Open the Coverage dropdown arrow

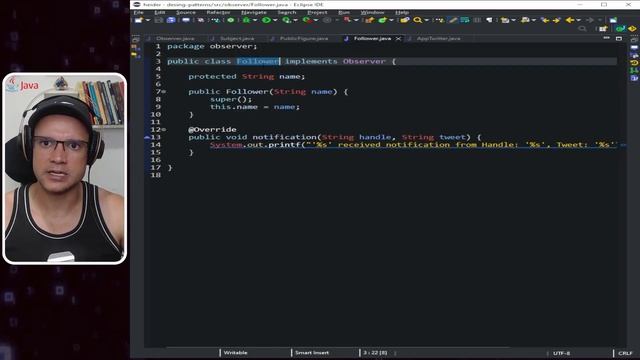(296, 20)
